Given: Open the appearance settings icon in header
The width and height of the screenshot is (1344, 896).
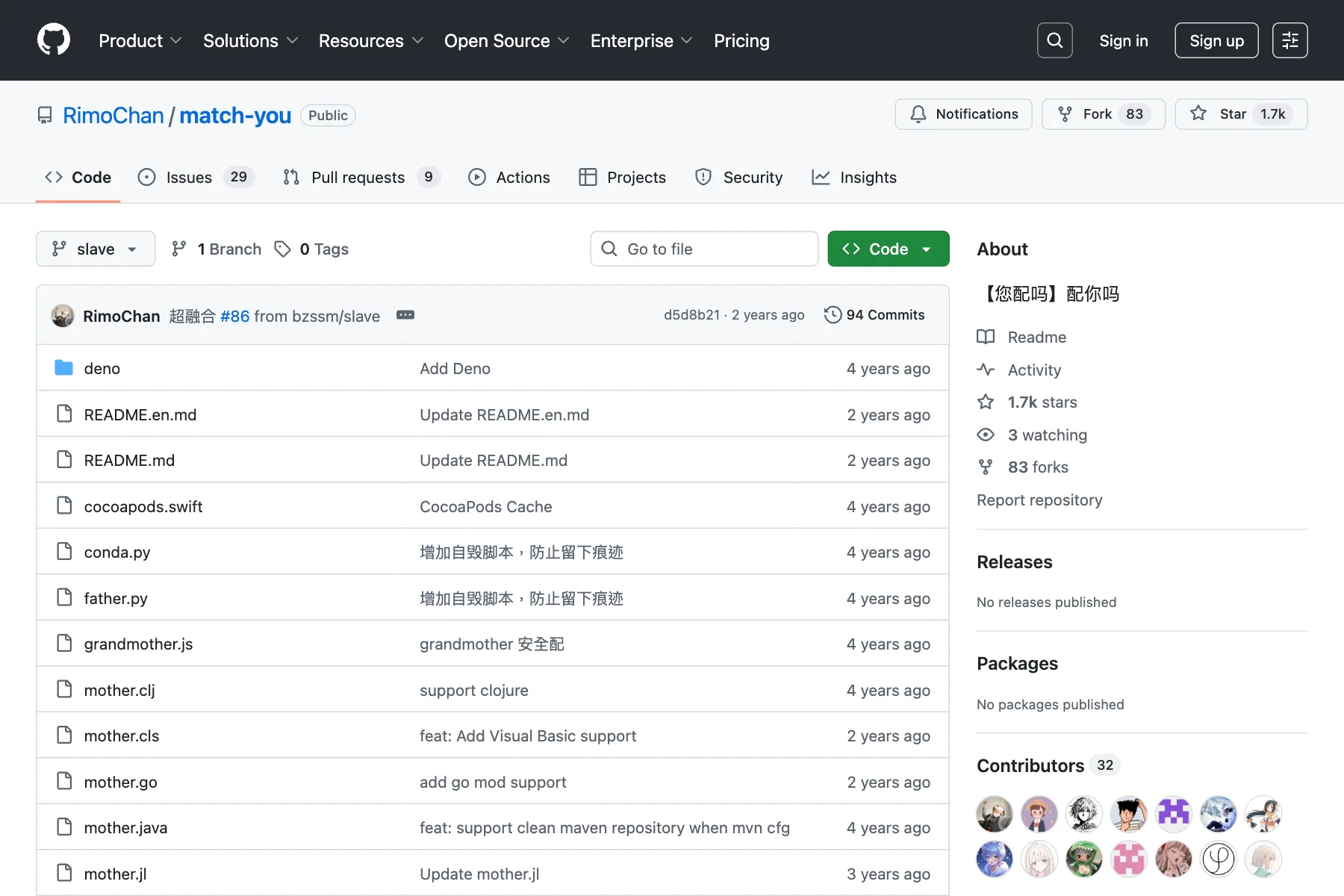Looking at the screenshot, I should click(x=1289, y=40).
